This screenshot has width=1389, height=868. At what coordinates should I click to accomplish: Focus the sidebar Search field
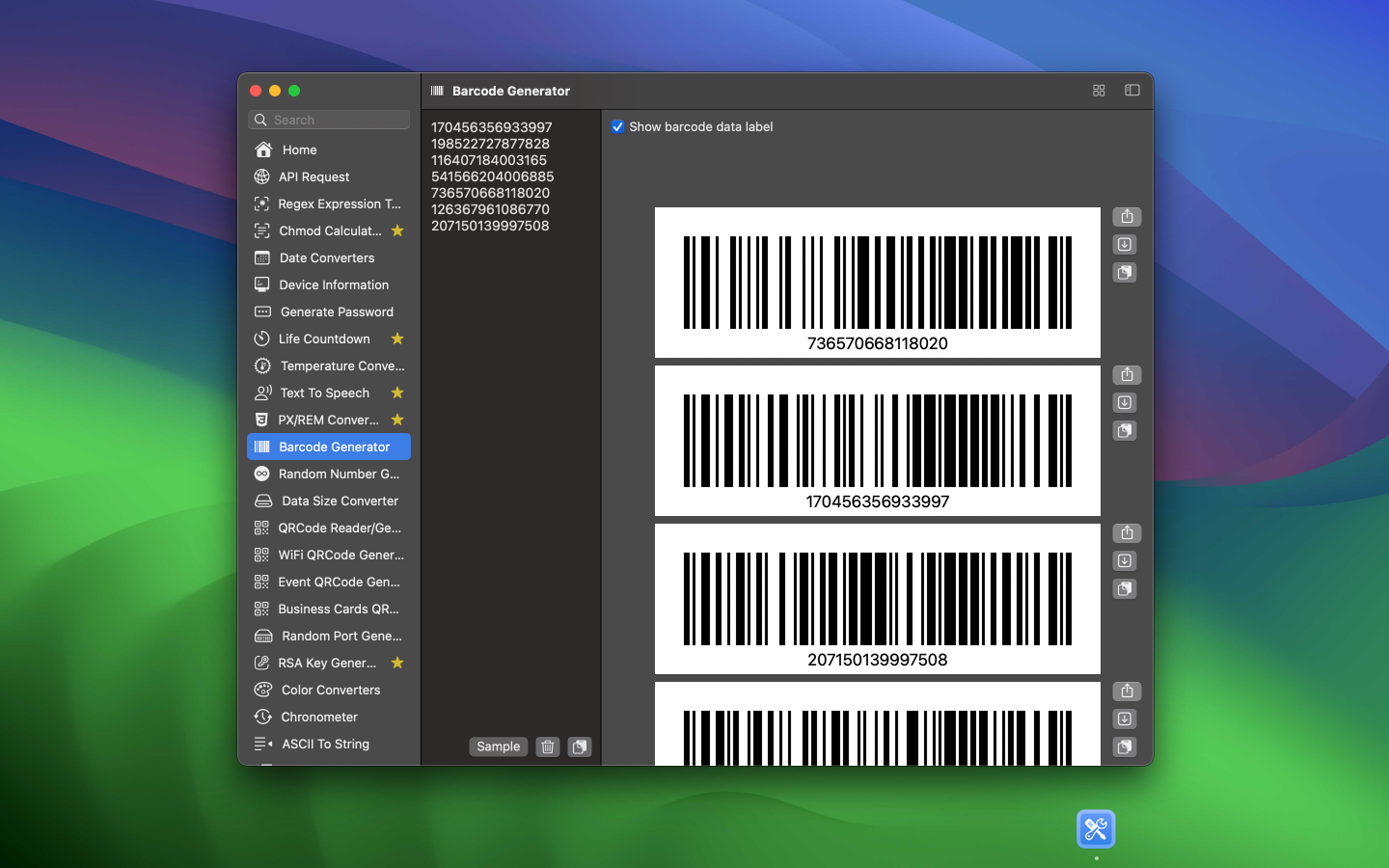point(329,120)
